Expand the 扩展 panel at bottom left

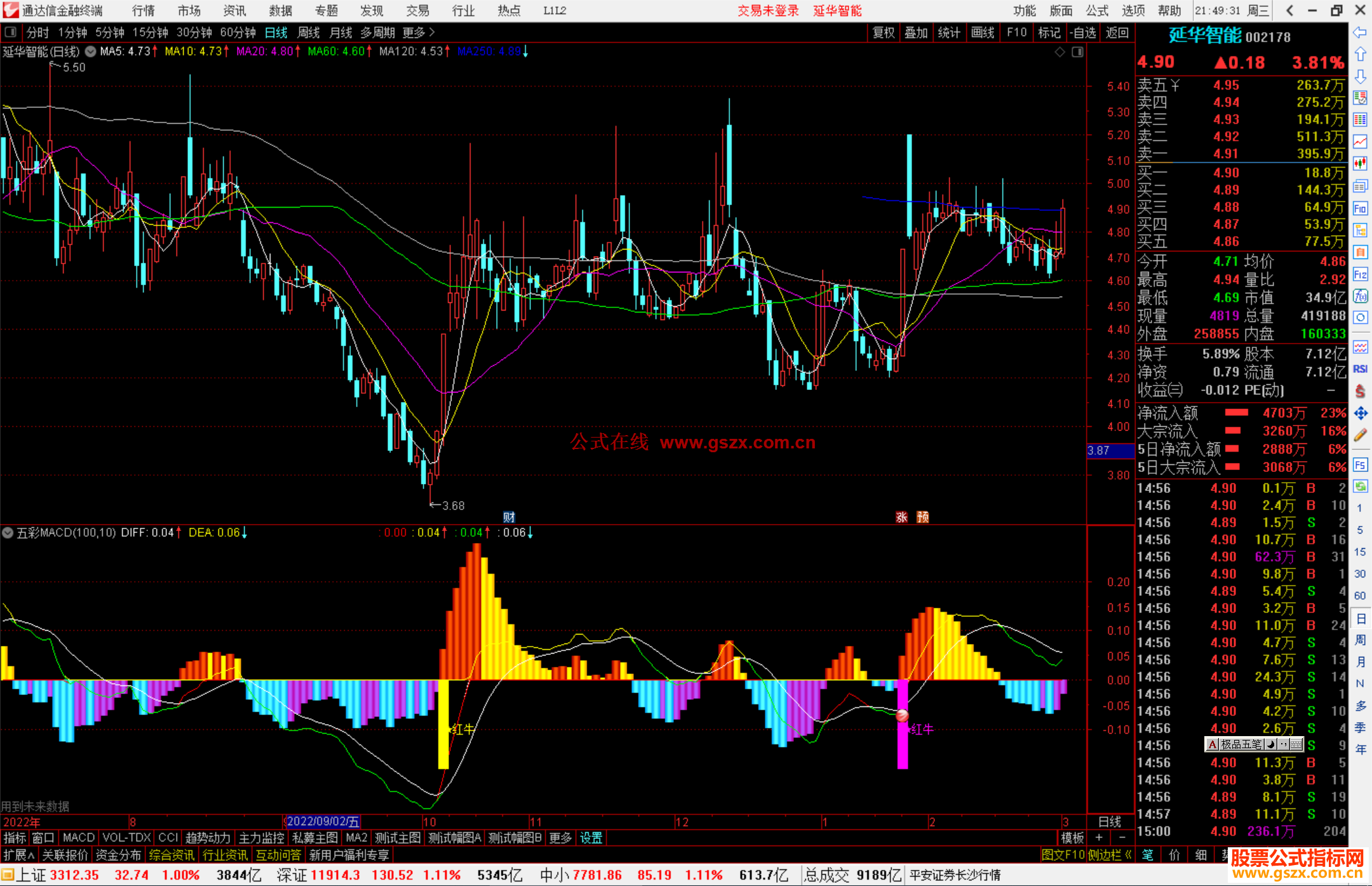coord(18,855)
